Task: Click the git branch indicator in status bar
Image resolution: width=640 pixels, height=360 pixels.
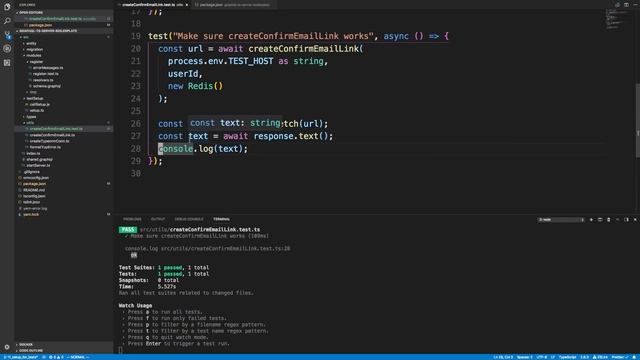Action: pos(21,357)
